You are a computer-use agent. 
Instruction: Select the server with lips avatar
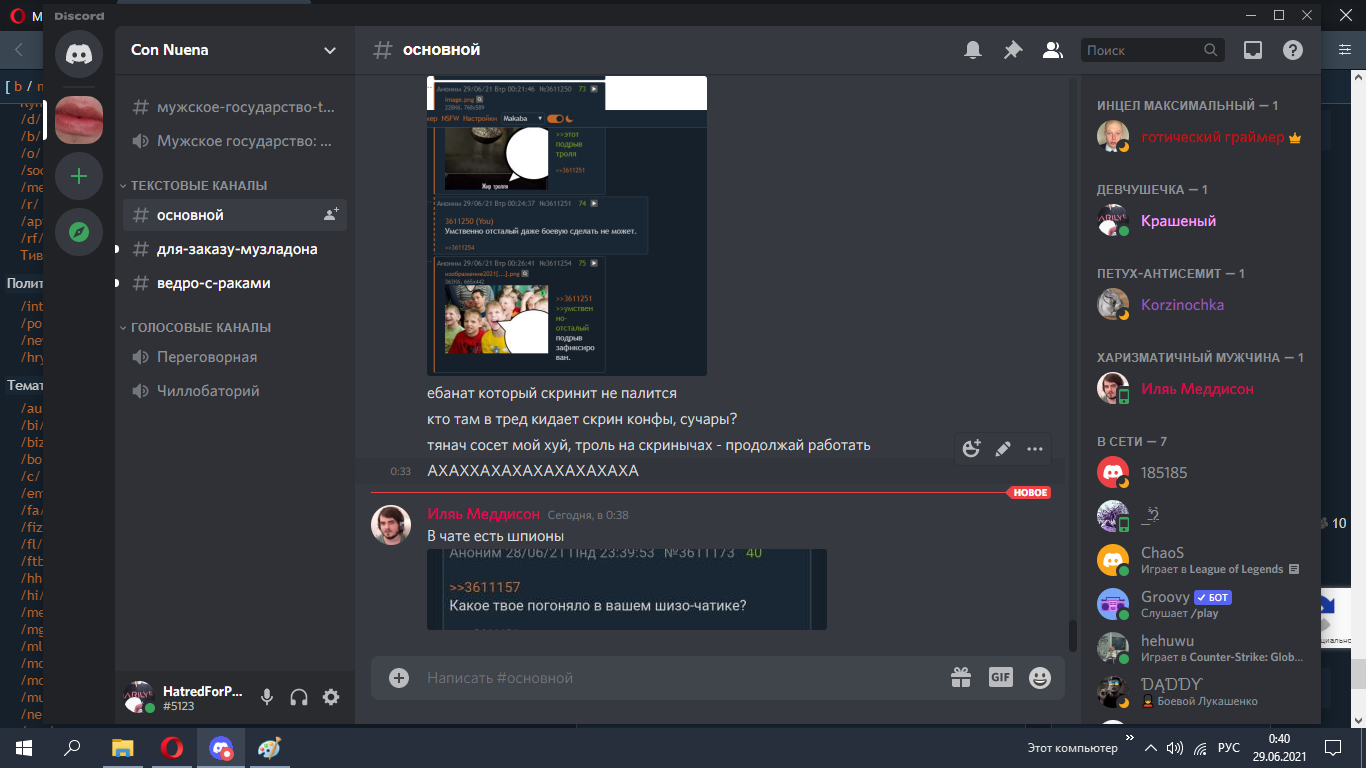pyautogui.click(x=79, y=121)
